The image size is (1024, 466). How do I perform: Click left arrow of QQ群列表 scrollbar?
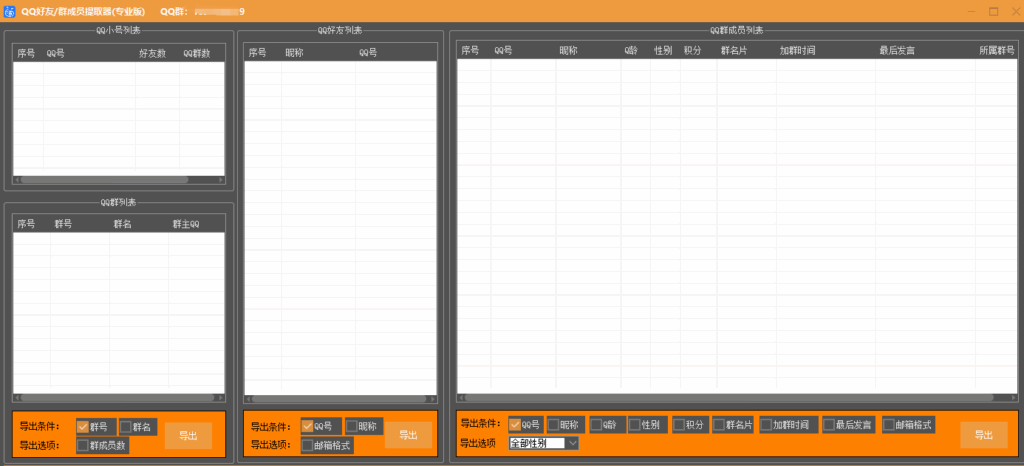click(16, 397)
